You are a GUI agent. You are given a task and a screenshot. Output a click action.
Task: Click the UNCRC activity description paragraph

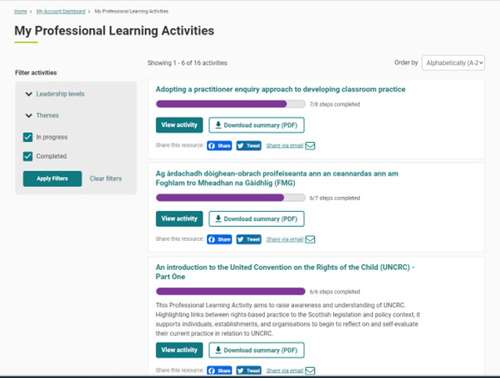tap(288, 319)
